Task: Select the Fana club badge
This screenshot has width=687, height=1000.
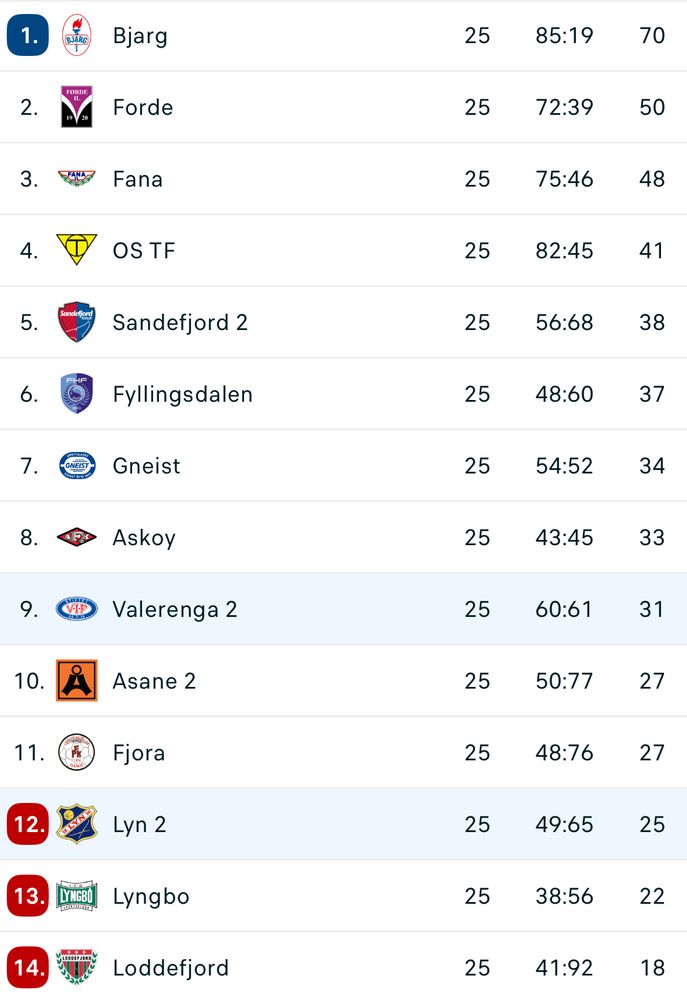Action: [77, 178]
